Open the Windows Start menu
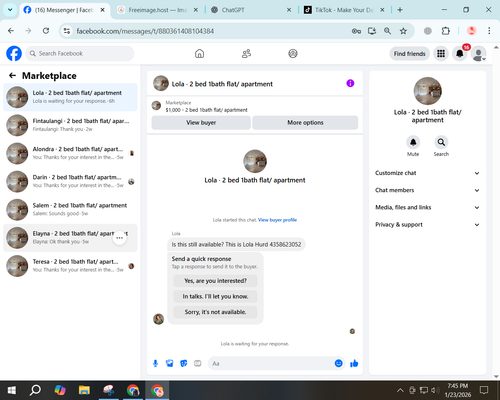Viewport: 500px width, 400px height. coord(12,390)
